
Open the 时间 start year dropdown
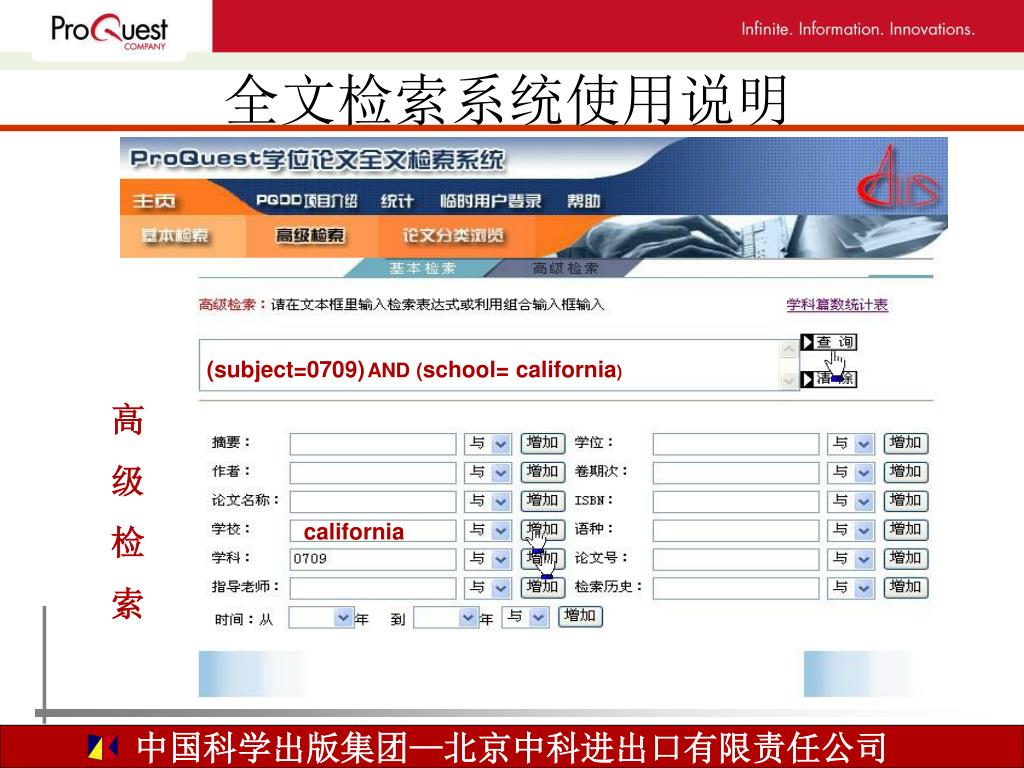coord(321,617)
